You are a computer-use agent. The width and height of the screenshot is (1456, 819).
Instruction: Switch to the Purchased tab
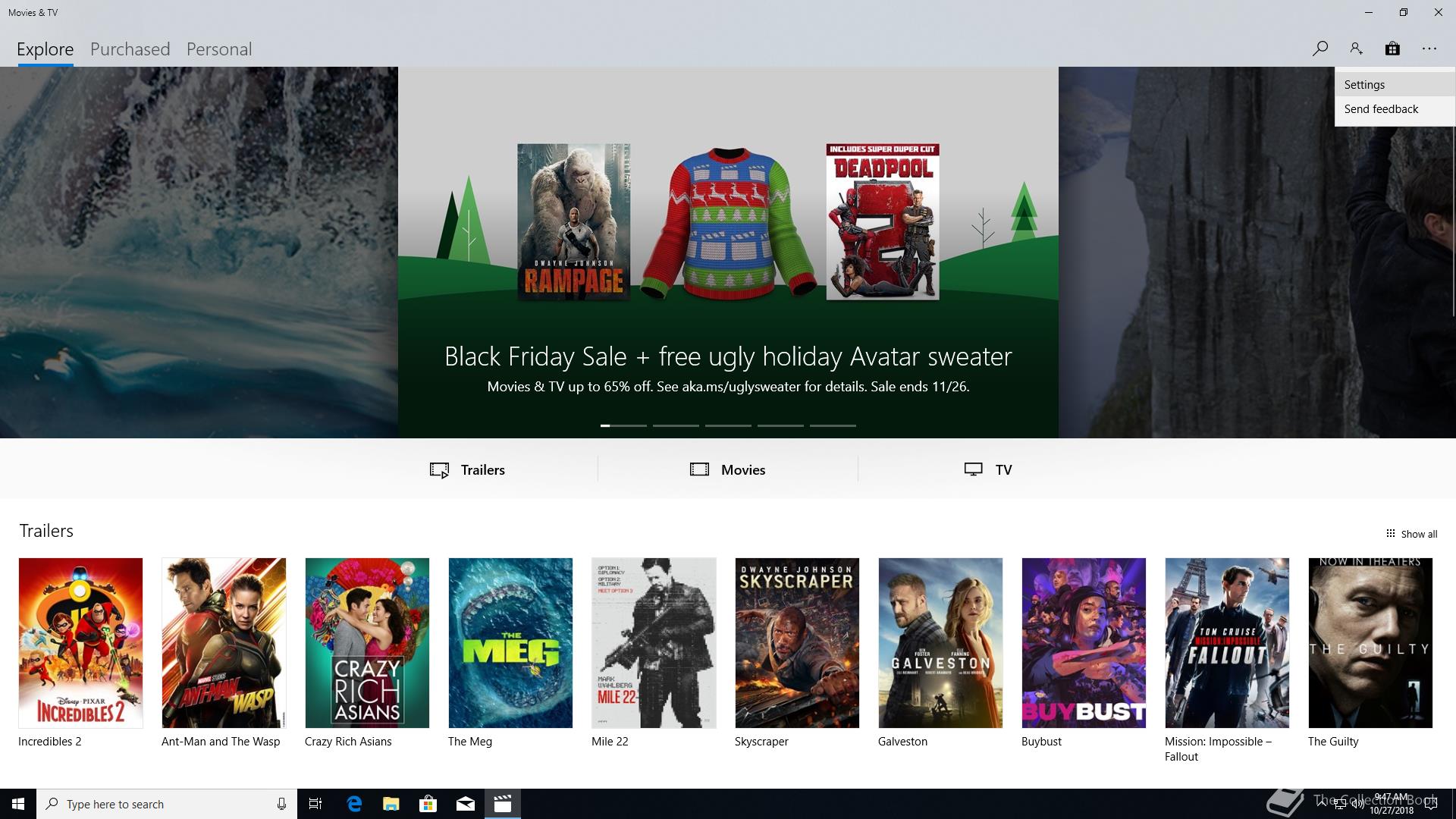point(130,49)
